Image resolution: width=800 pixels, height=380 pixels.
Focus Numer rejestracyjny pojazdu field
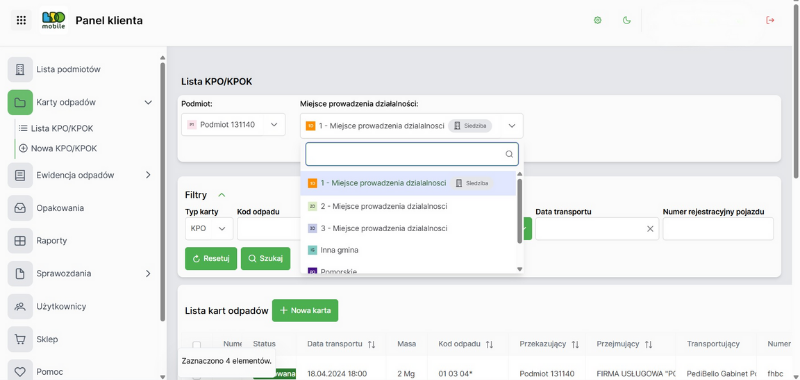coord(718,229)
